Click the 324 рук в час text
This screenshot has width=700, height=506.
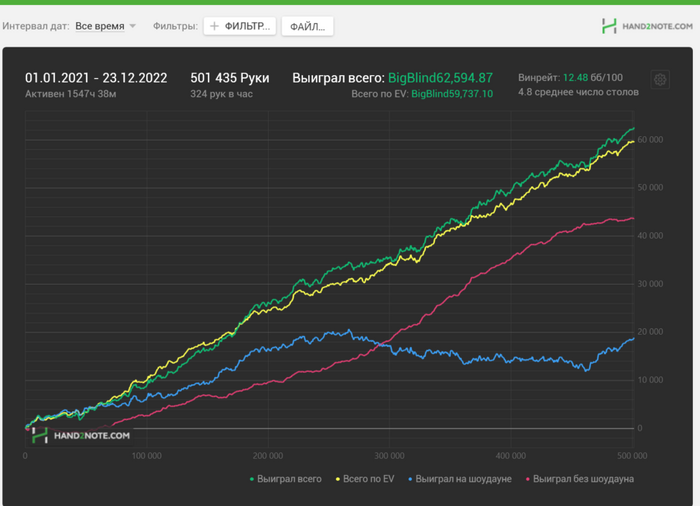pos(221,94)
